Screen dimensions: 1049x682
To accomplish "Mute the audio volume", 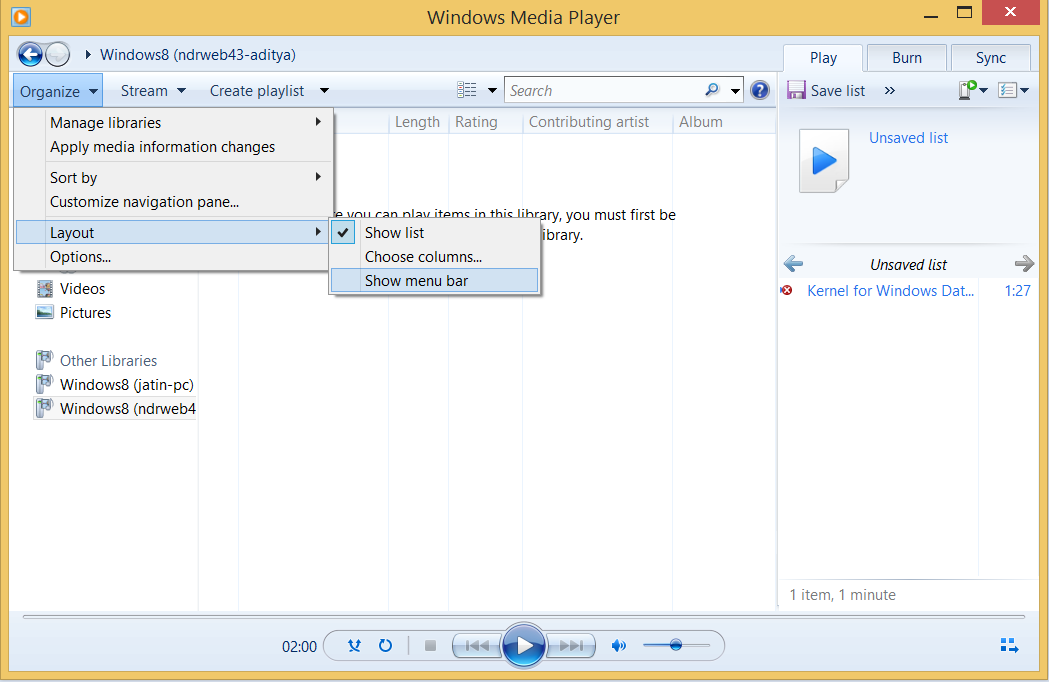I will coord(618,645).
